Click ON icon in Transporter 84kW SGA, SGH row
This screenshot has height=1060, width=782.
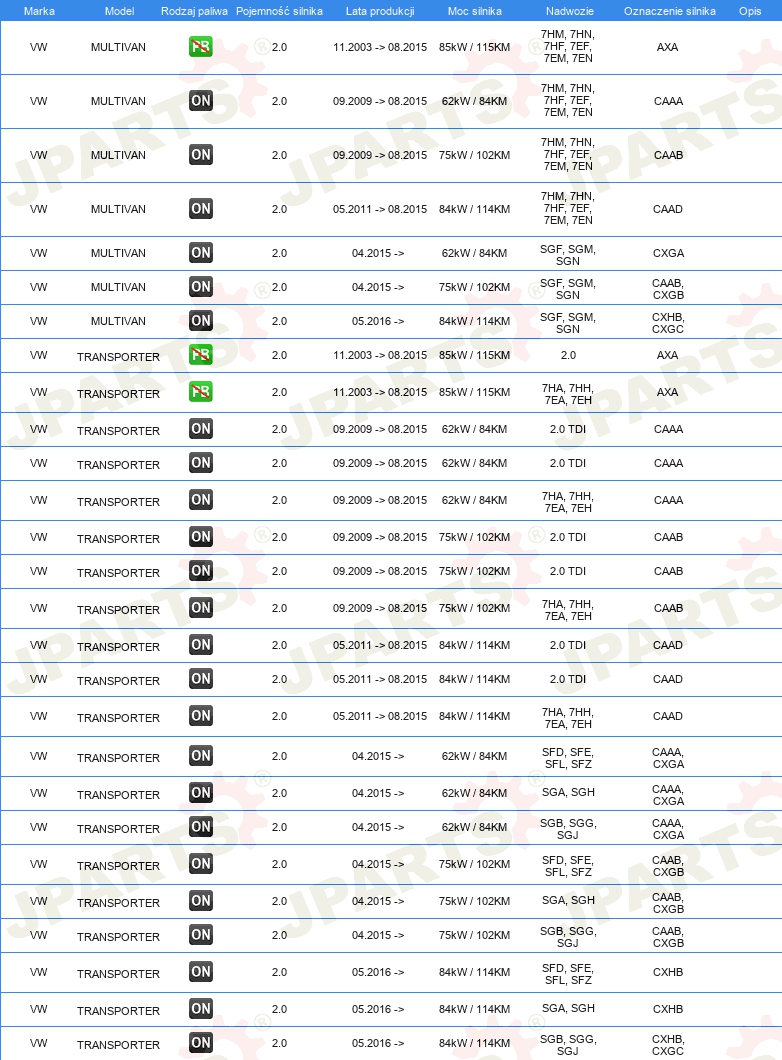pyautogui.click(x=201, y=1009)
